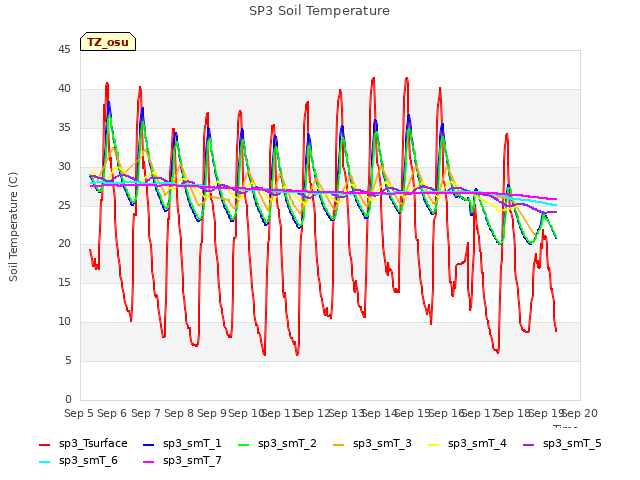Viewport: 640px width, 480px height.
Task: Click the sp3_smT_4 yellow legend swatch
Action: point(433,444)
